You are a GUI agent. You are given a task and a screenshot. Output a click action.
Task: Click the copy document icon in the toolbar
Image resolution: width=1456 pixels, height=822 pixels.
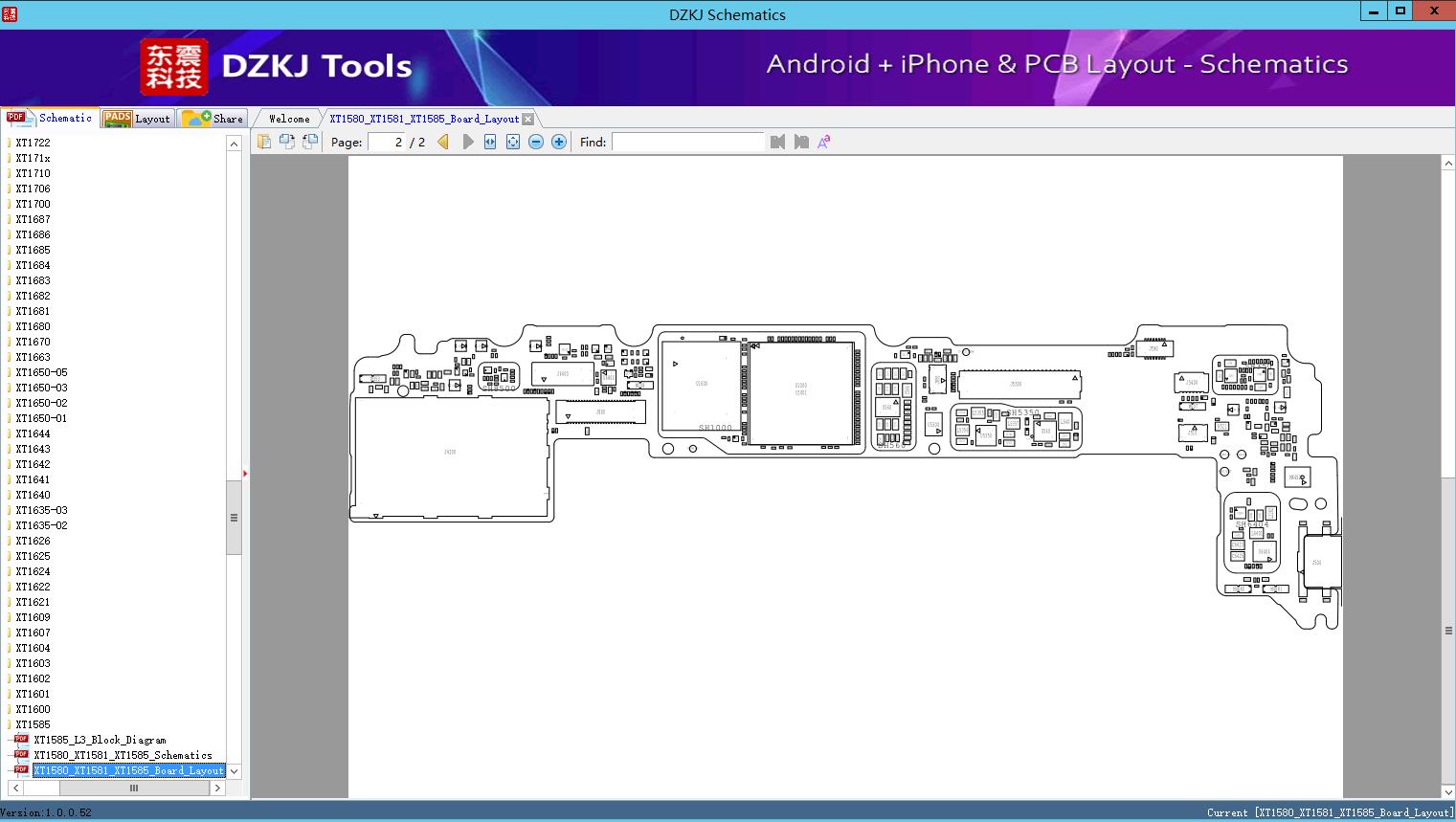(x=264, y=142)
